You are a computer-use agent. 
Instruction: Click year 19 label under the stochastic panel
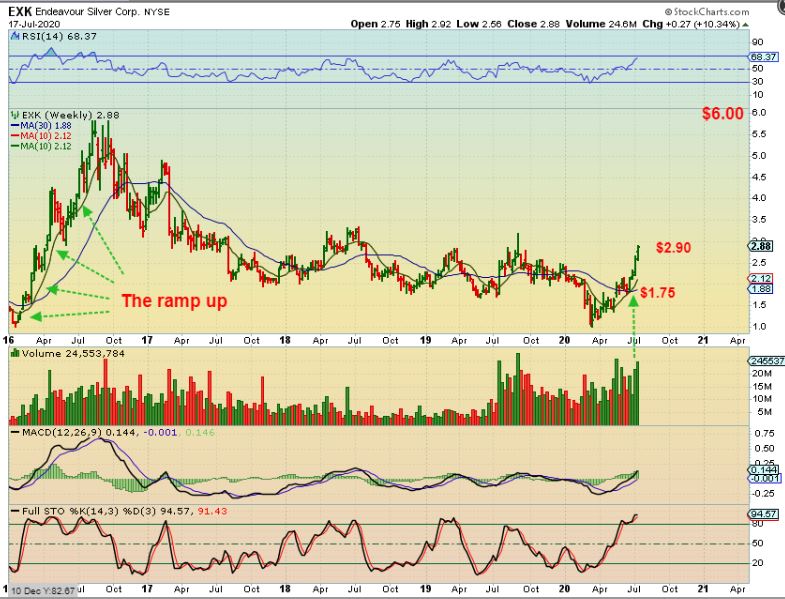[426, 589]
